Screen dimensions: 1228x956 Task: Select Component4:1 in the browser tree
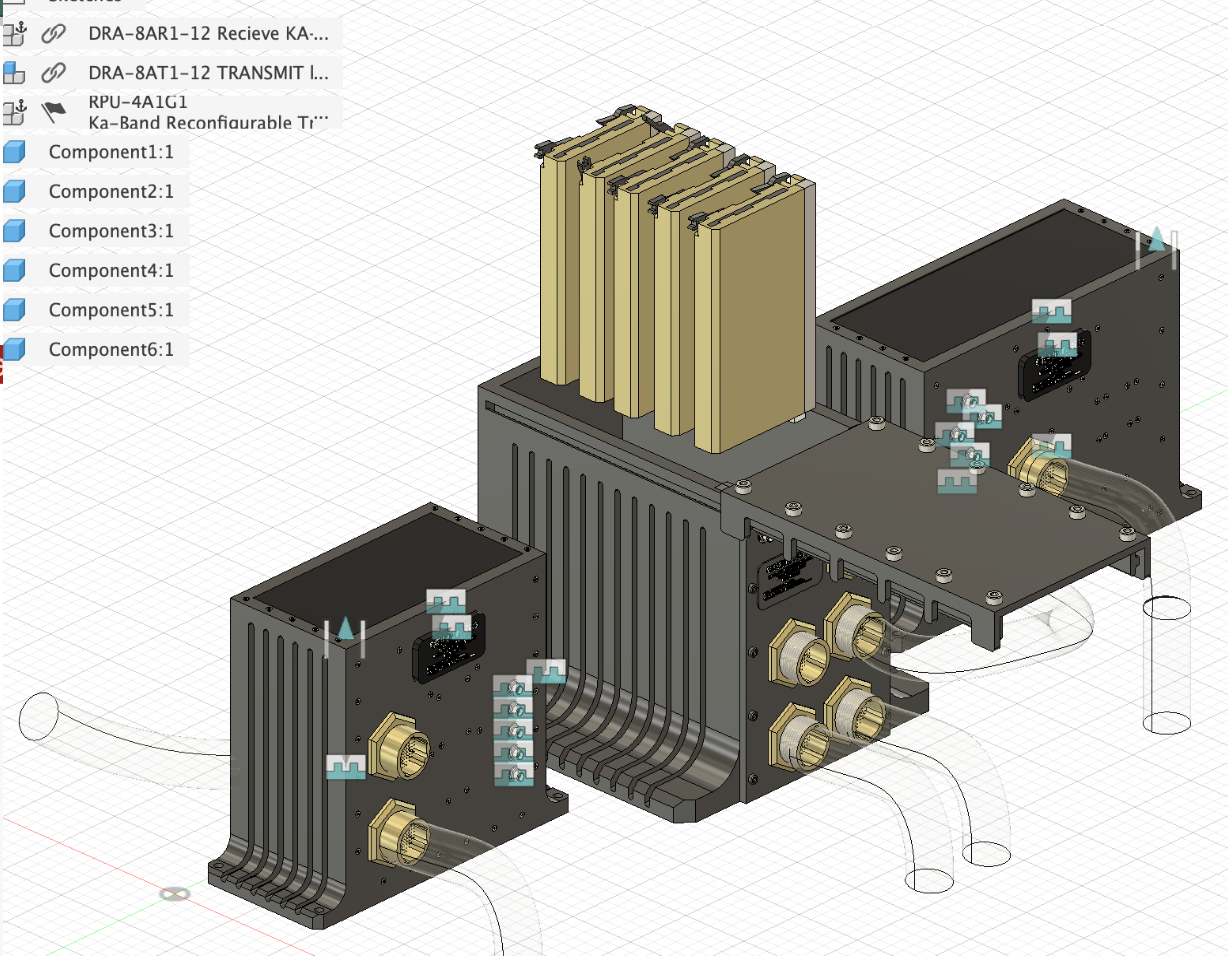click(x=95, y=270)
